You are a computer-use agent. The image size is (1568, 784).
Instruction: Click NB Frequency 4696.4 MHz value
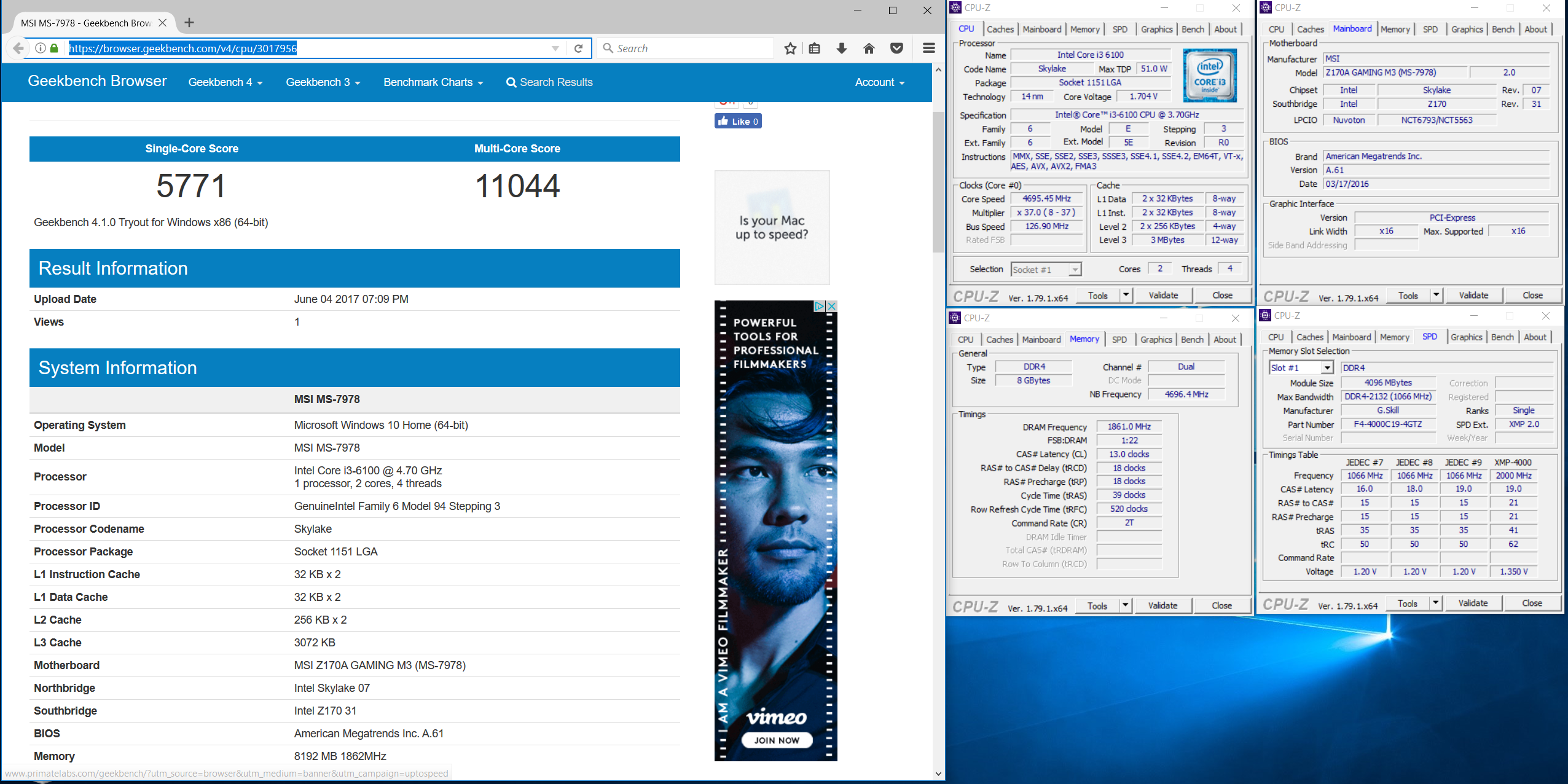pos(1186,394)
